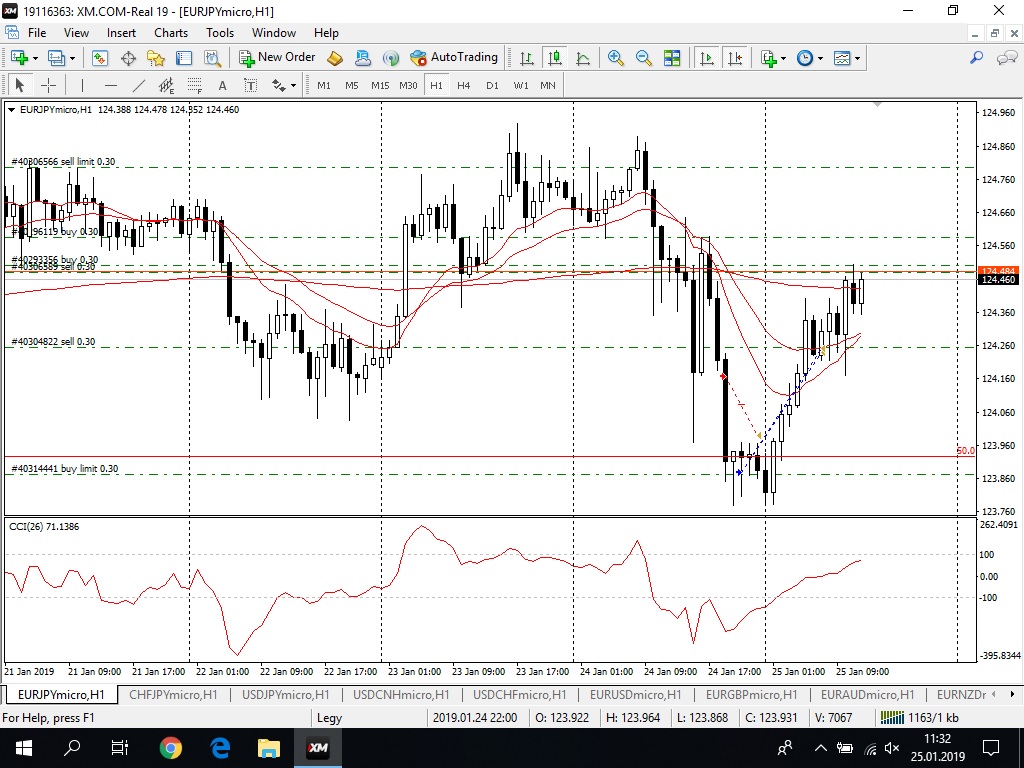The image size is (1024, 768).
Task: Toggle the Auto Scroll chart button
Action: point(707,58)
